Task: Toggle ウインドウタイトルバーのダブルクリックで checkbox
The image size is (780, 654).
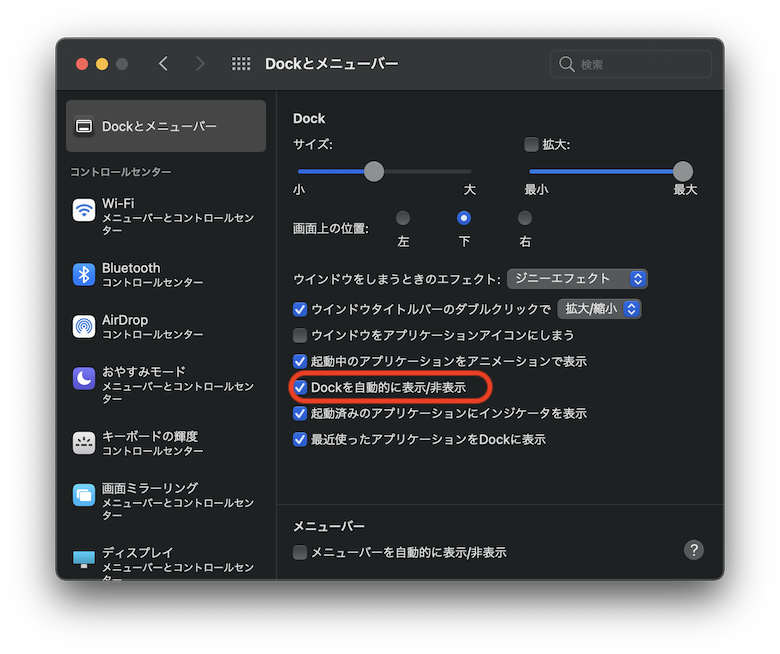Action: pos(300,309)
